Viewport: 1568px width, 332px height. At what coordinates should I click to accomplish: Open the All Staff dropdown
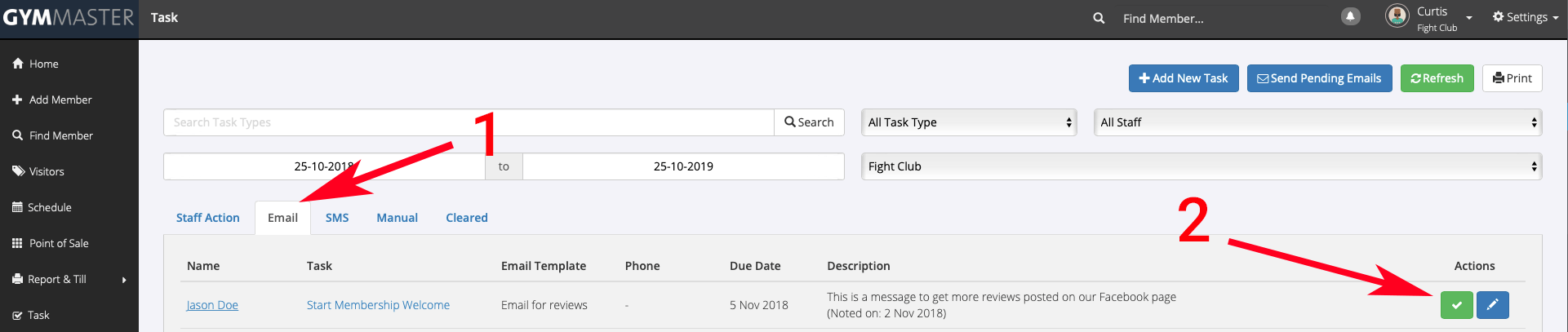(x=1317, y=122)
